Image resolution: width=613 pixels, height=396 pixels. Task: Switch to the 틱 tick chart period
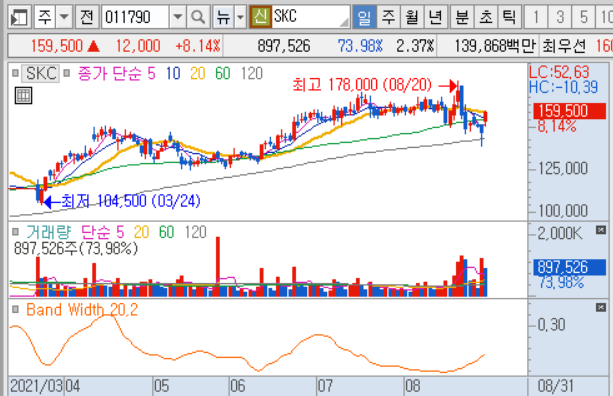(x=509, y=17)
